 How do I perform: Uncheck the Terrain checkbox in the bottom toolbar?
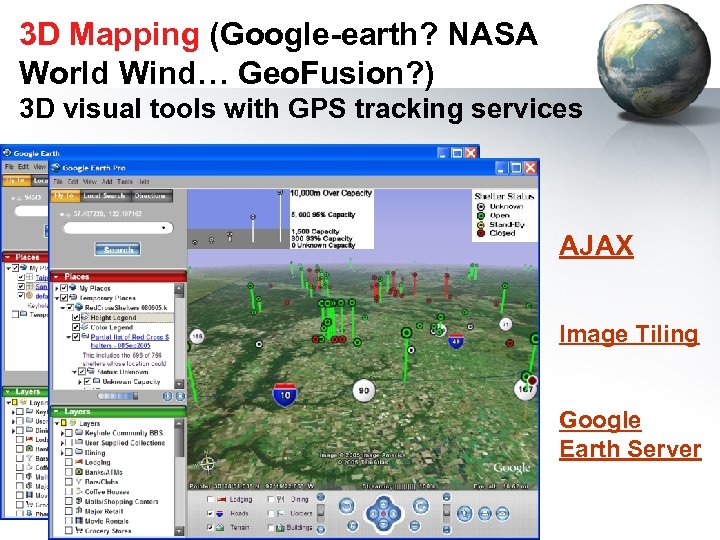pos(210,527)
